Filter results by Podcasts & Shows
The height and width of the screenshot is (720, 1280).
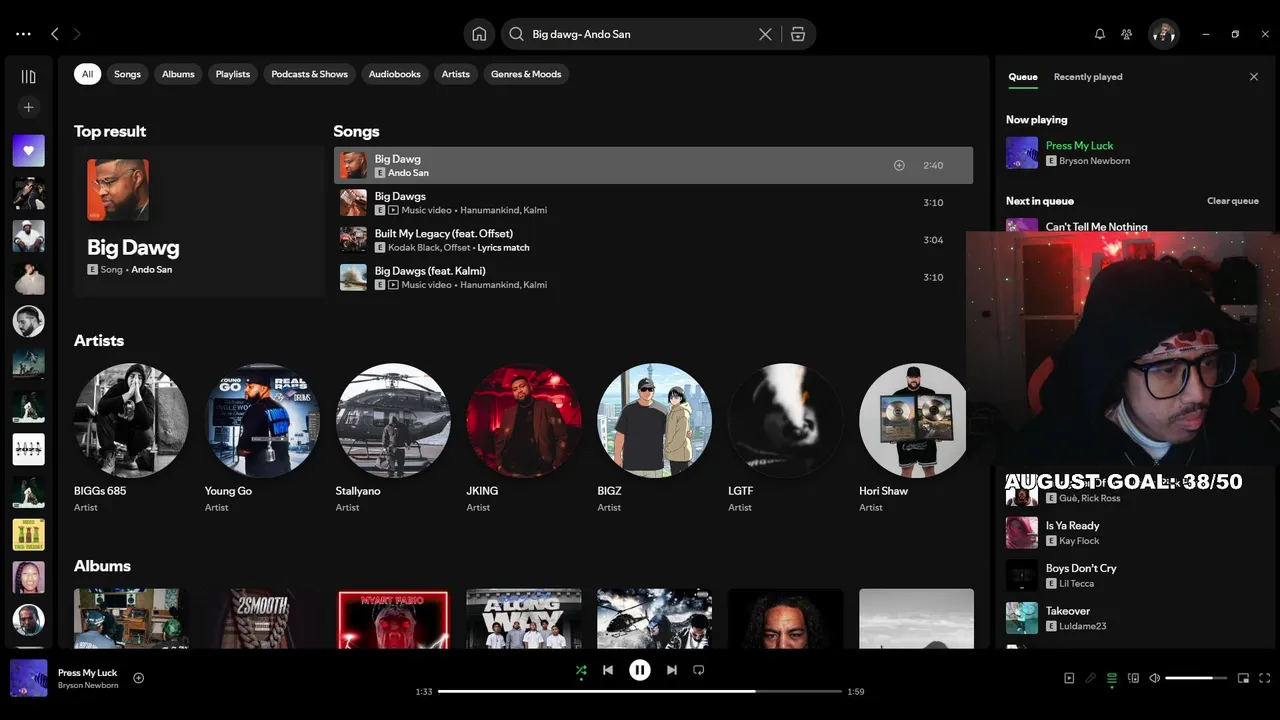(x=310, y=74)
